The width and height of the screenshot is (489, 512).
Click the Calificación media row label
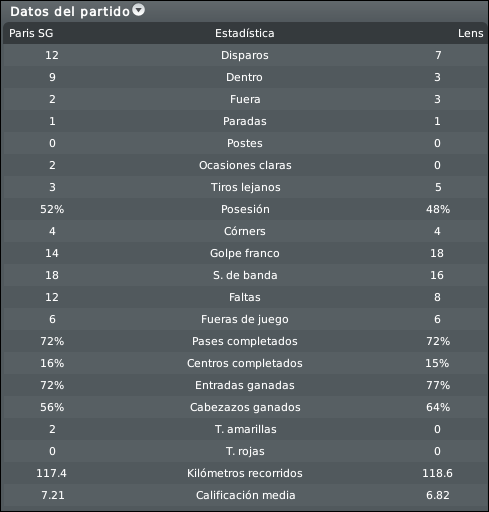(x=246, y=495)
